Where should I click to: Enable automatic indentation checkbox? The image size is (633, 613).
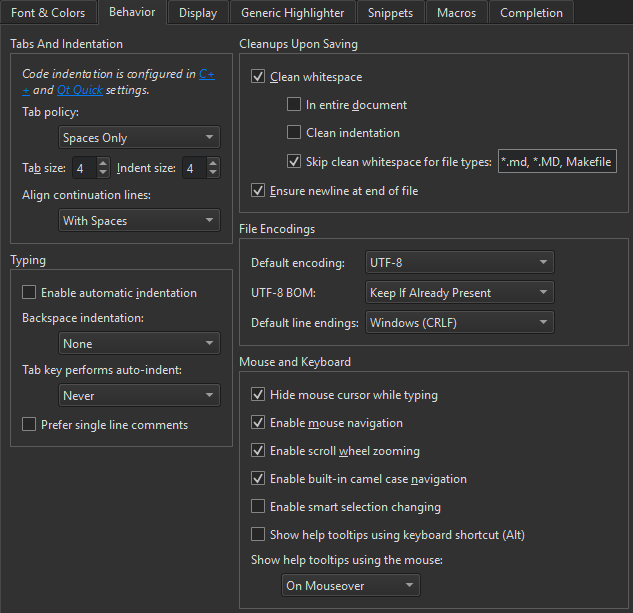coord(30,293)
